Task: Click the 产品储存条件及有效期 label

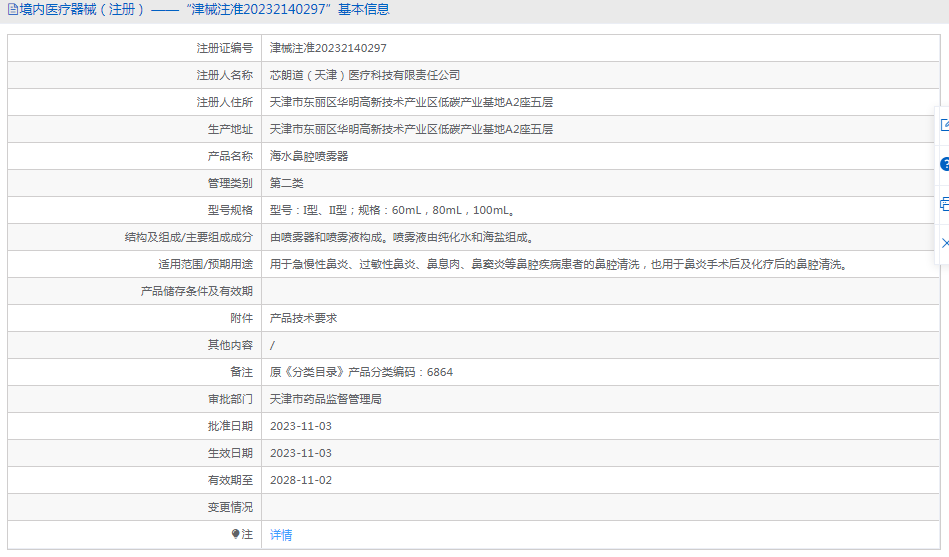Action: coord(197,291)
